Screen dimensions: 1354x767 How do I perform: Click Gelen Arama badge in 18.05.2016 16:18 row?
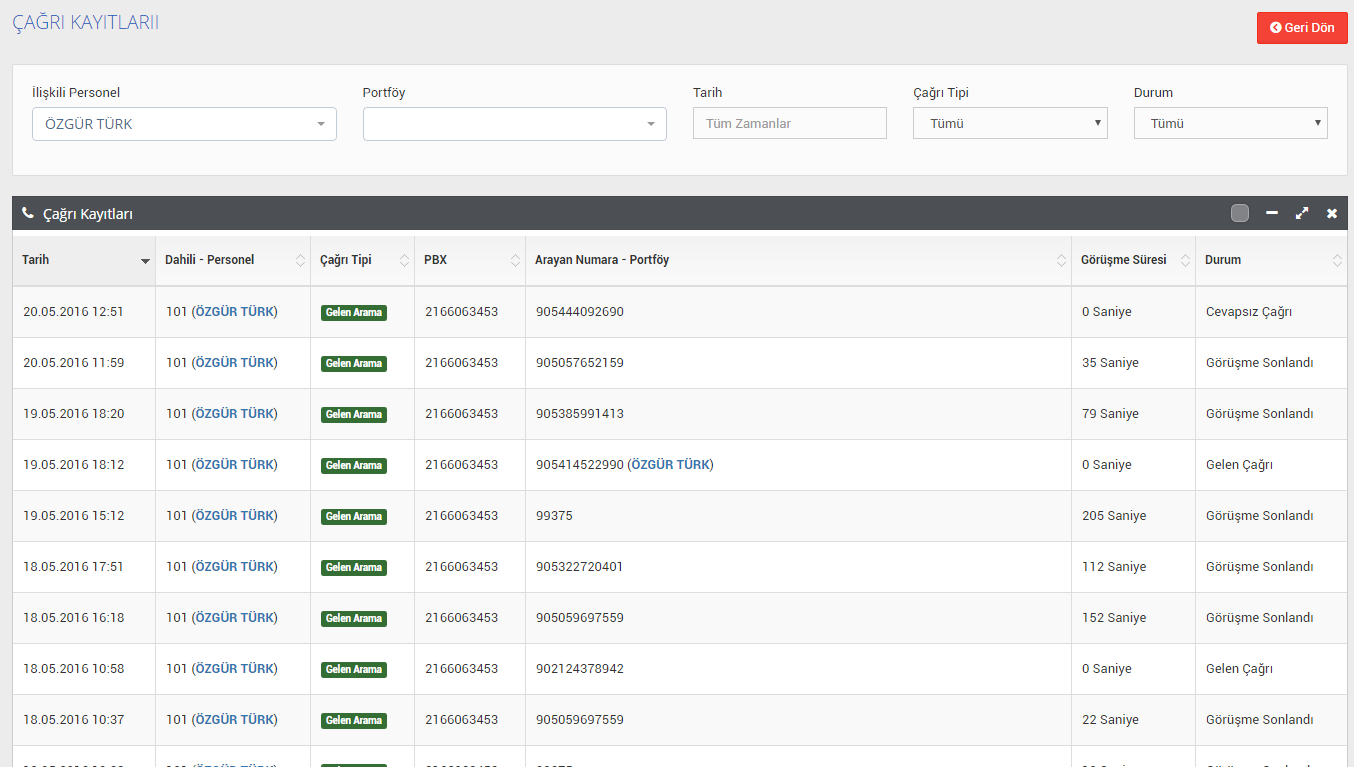pyautogui.click(x=354, y=619)
